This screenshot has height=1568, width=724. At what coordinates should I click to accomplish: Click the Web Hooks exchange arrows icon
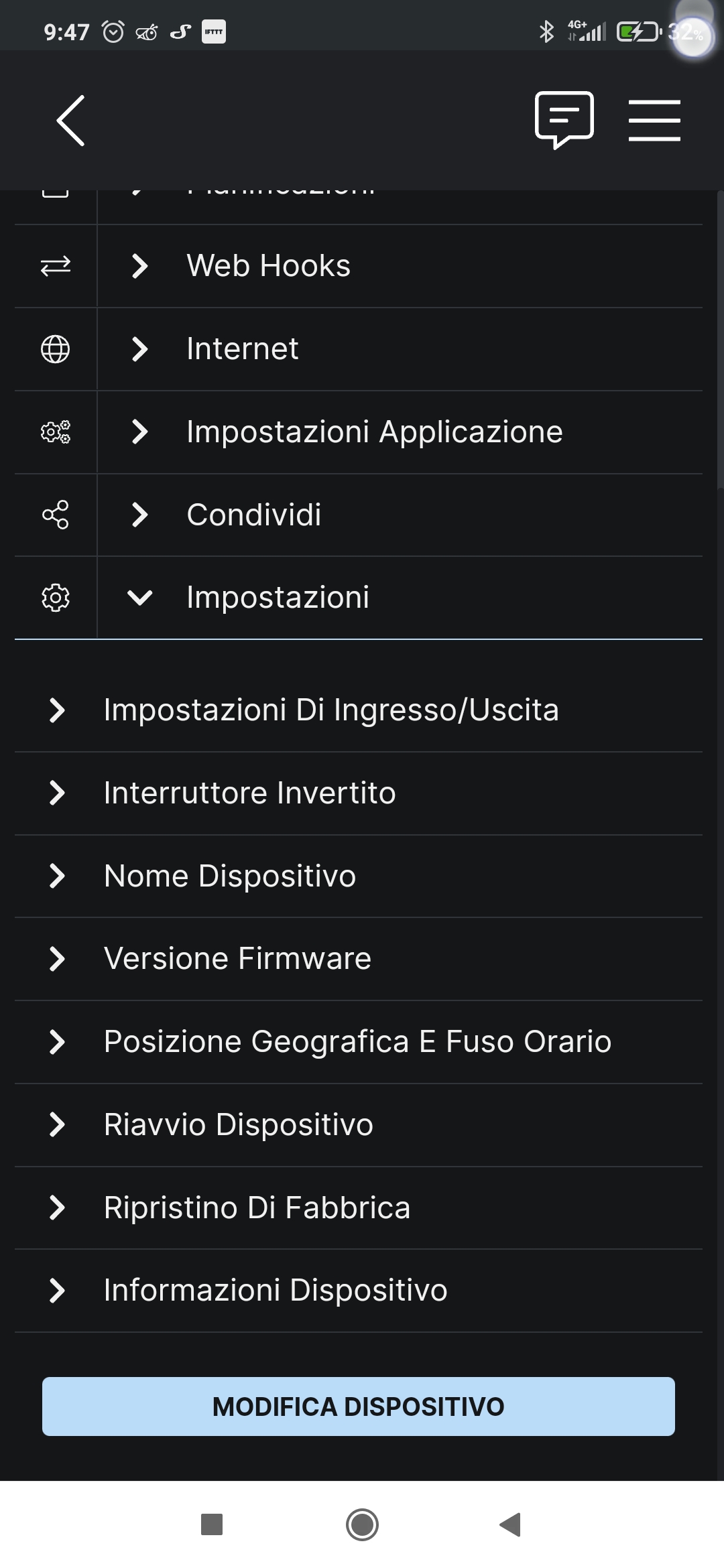click(x=56, y=265)
